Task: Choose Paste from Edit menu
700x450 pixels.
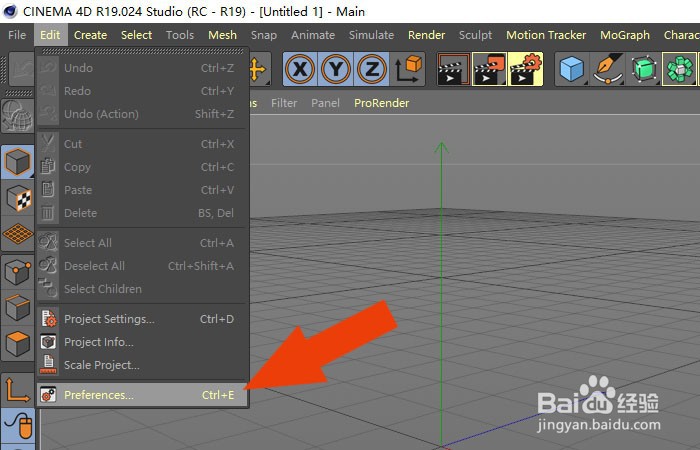Action: click(142, 190)
